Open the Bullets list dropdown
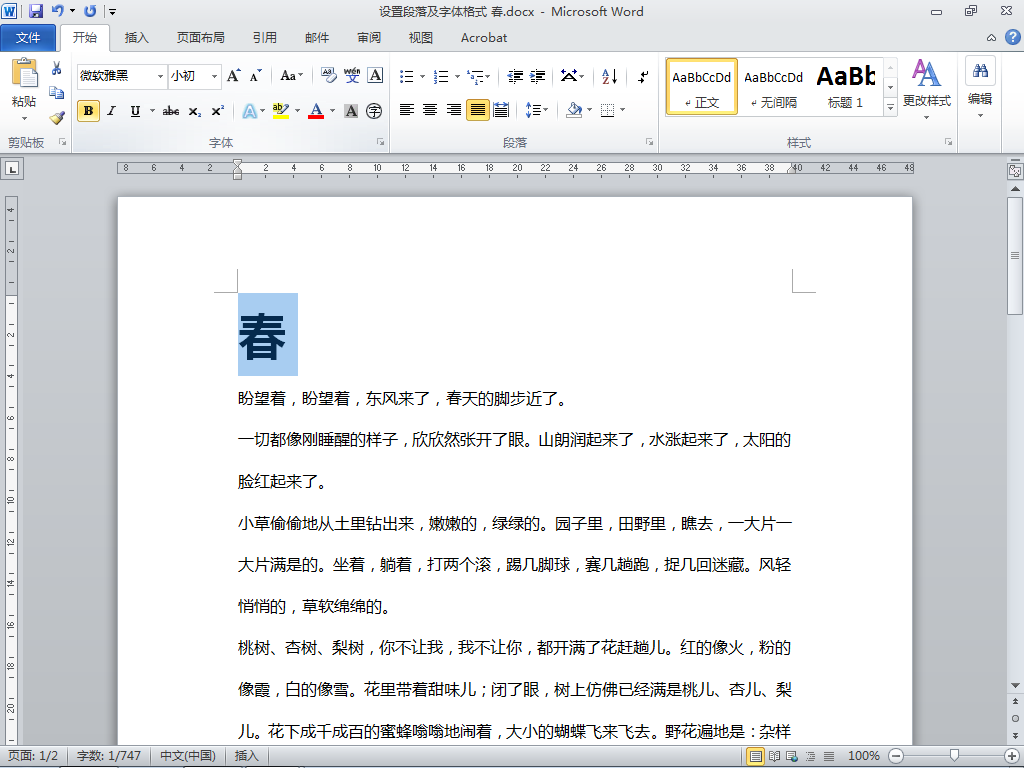 423,76
